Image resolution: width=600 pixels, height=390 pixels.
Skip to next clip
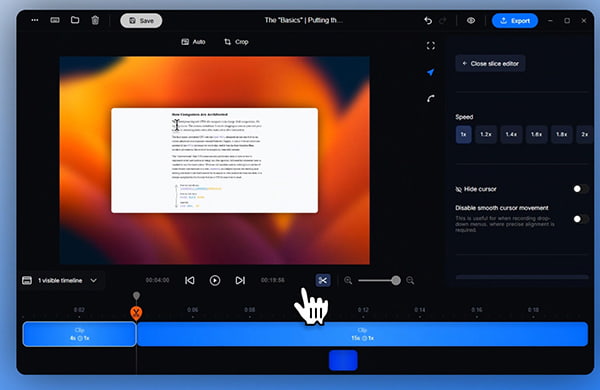pos(240,281)
